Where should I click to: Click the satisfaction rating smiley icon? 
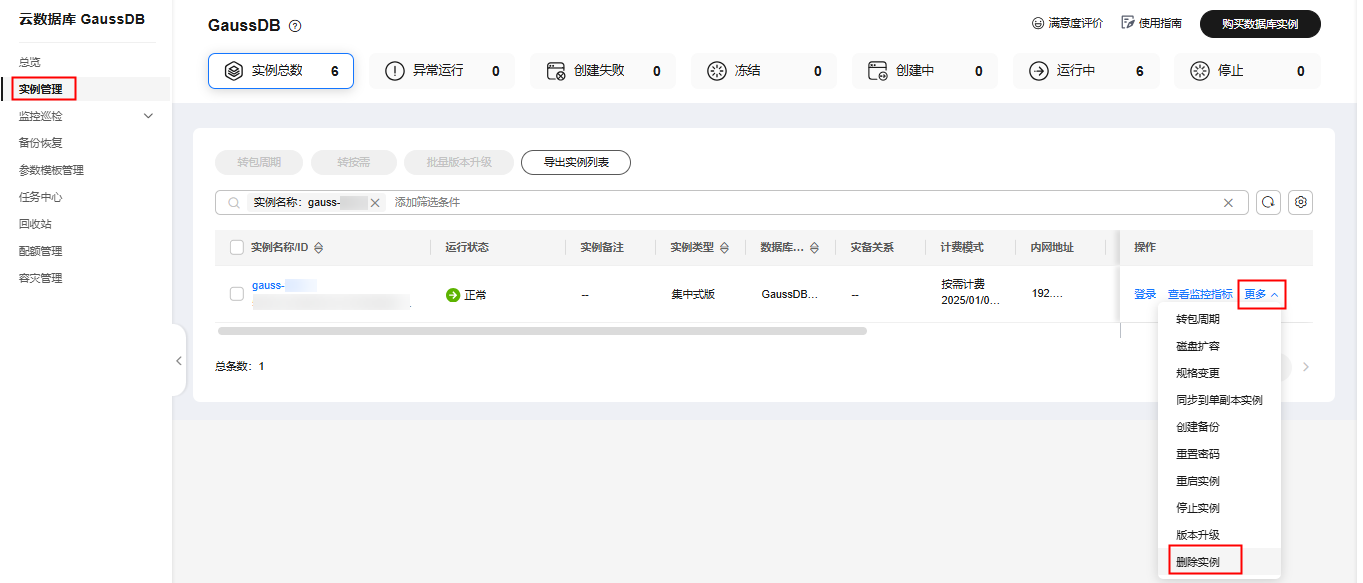point(1037,23)
